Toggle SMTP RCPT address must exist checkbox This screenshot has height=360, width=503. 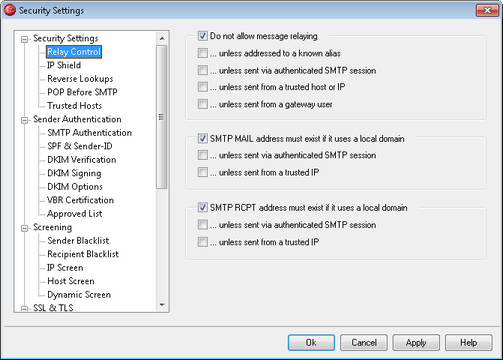coord(202,207)
